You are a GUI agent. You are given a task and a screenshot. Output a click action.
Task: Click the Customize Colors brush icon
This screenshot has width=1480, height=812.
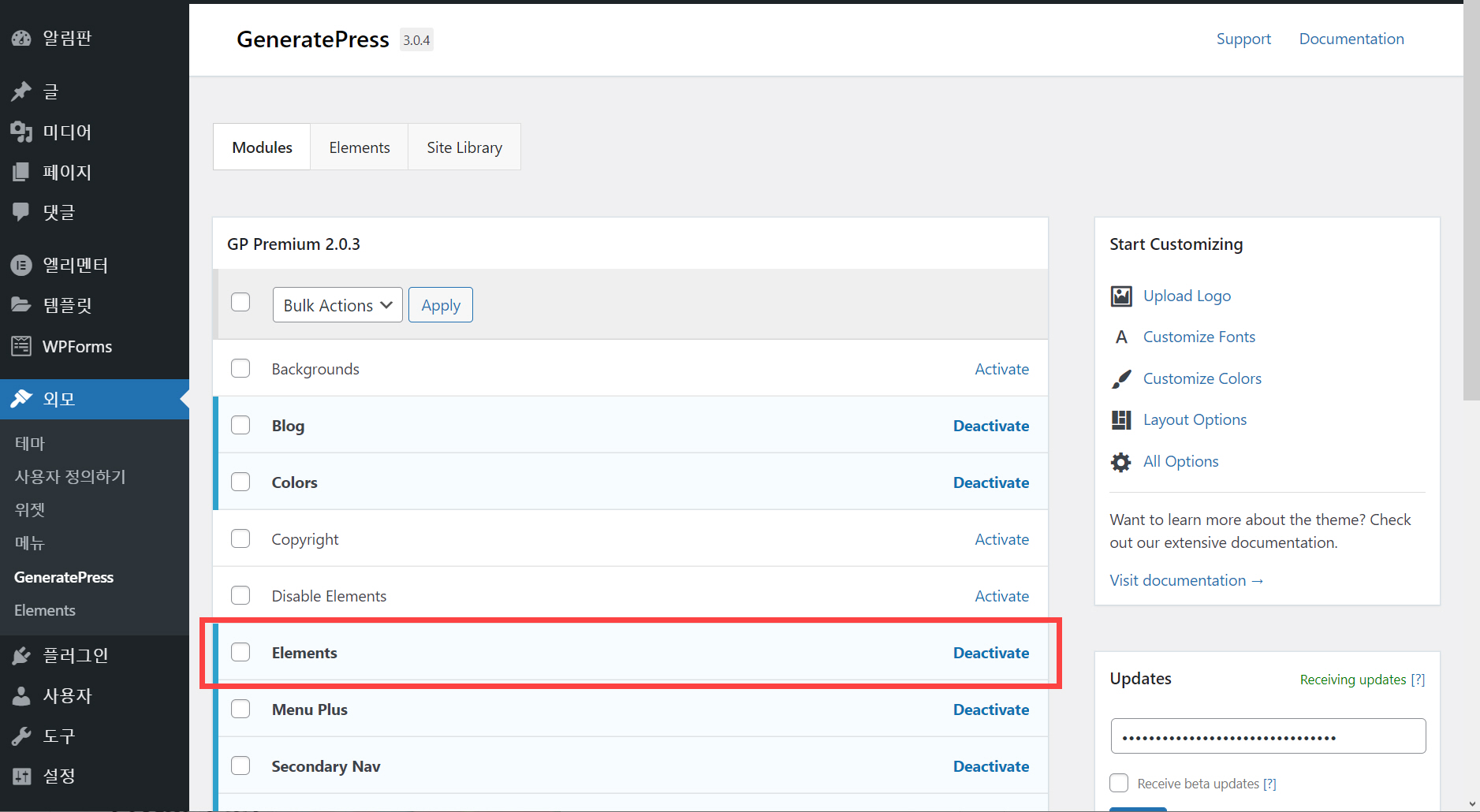tap(1121, 379)
